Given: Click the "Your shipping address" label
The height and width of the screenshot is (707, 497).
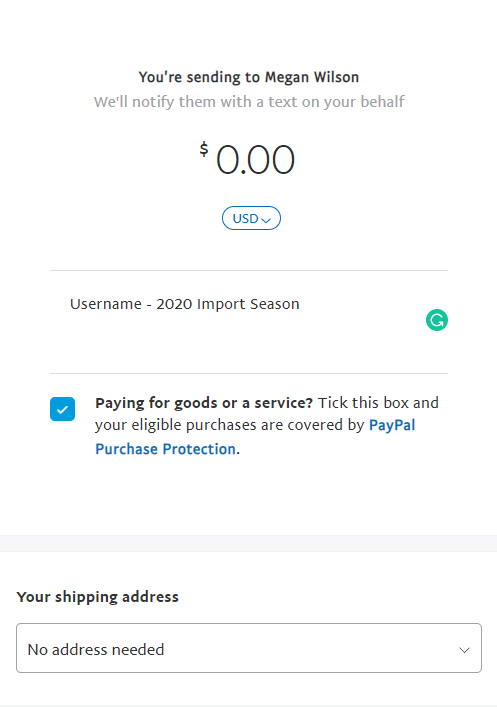Looking at the screenshot, I should (98, 597).
